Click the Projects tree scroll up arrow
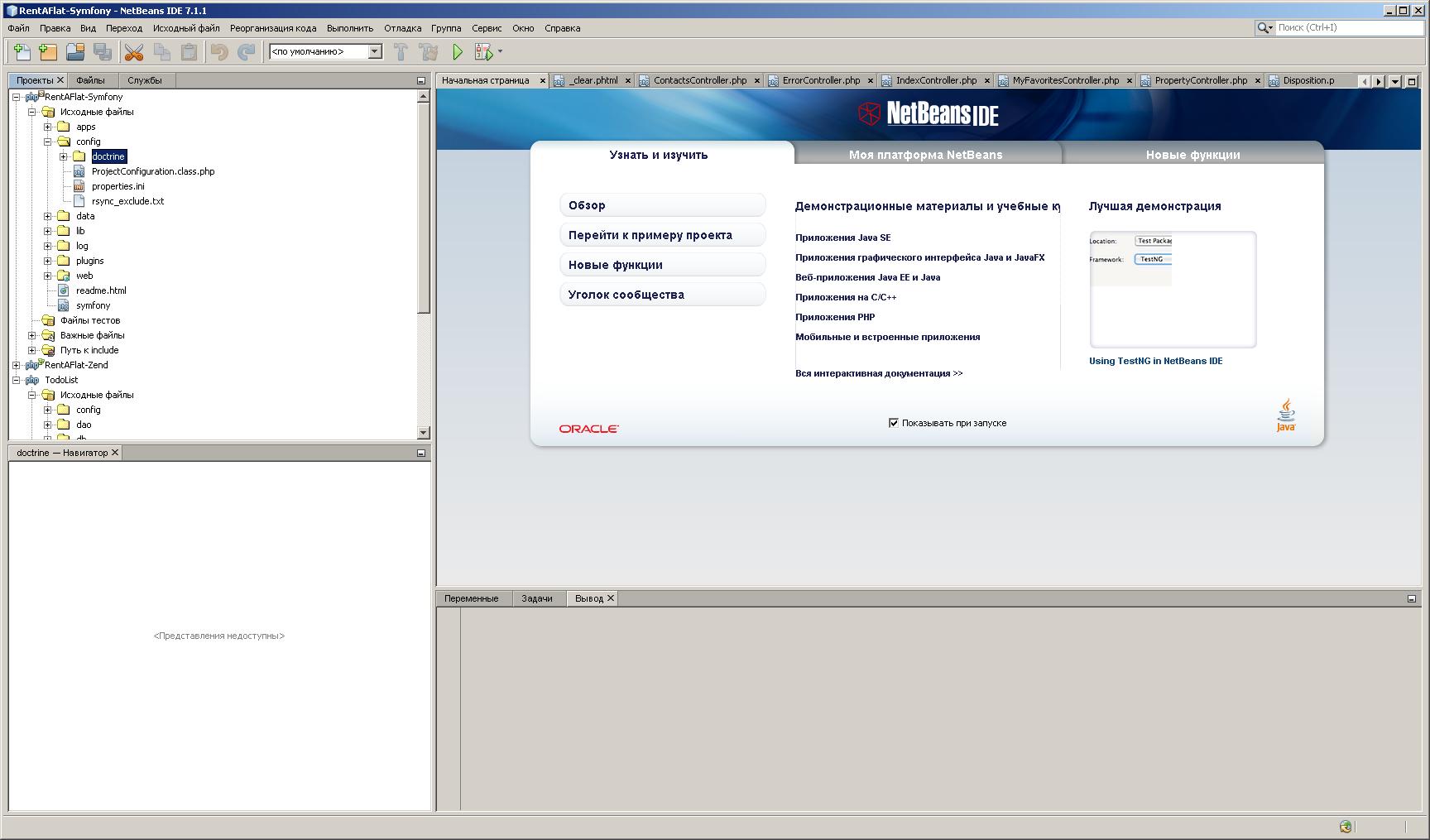The image size is (1430, 840). tap(424, 96)
